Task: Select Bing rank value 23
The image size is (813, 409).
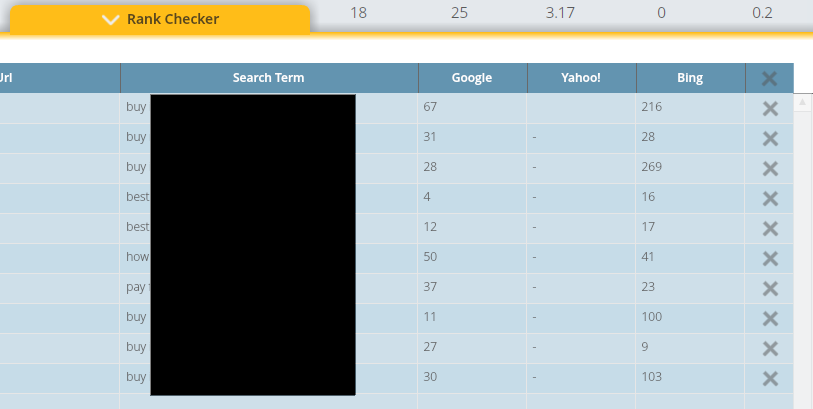Action: pyautogui.click(x=648, y=287)
